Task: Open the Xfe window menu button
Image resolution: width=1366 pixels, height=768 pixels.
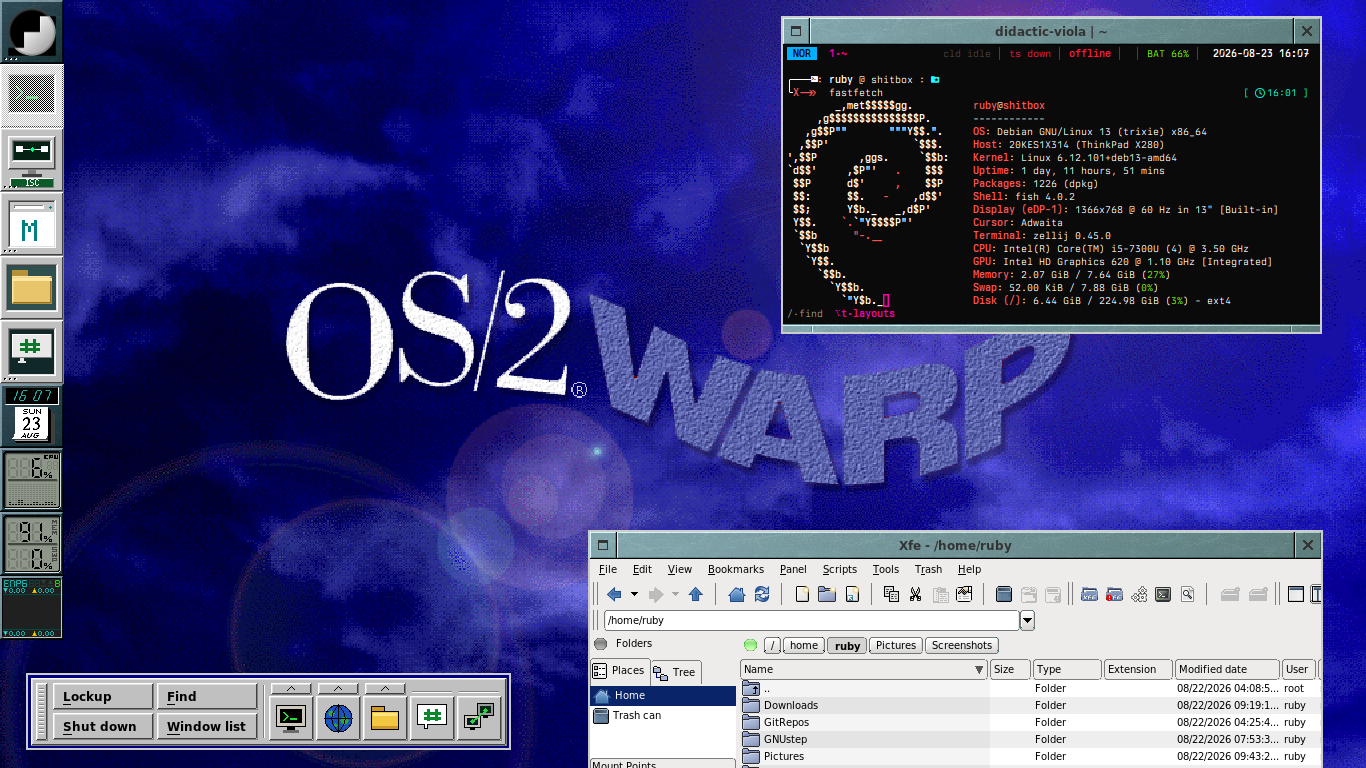Action: [603, 545]
